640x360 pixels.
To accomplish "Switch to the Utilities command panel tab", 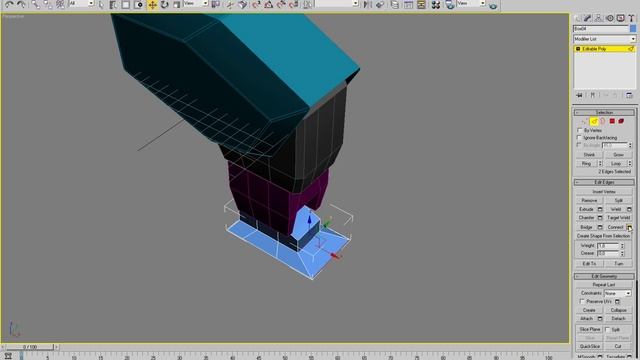I will pyautogui.click(x=631, y=18).
